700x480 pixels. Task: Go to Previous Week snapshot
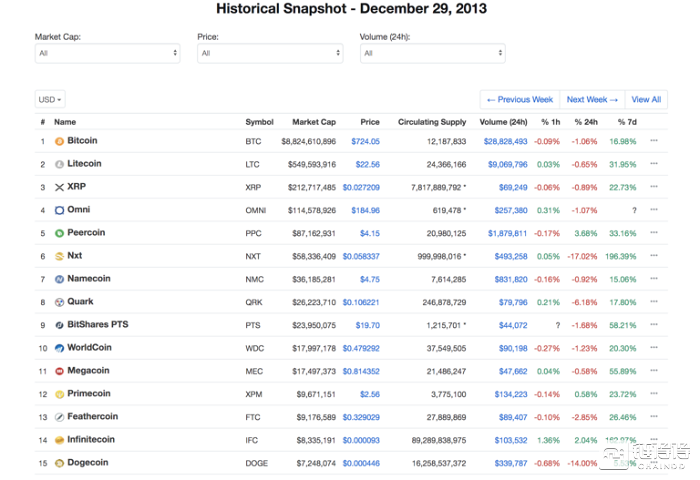click(x=520, y=100)
